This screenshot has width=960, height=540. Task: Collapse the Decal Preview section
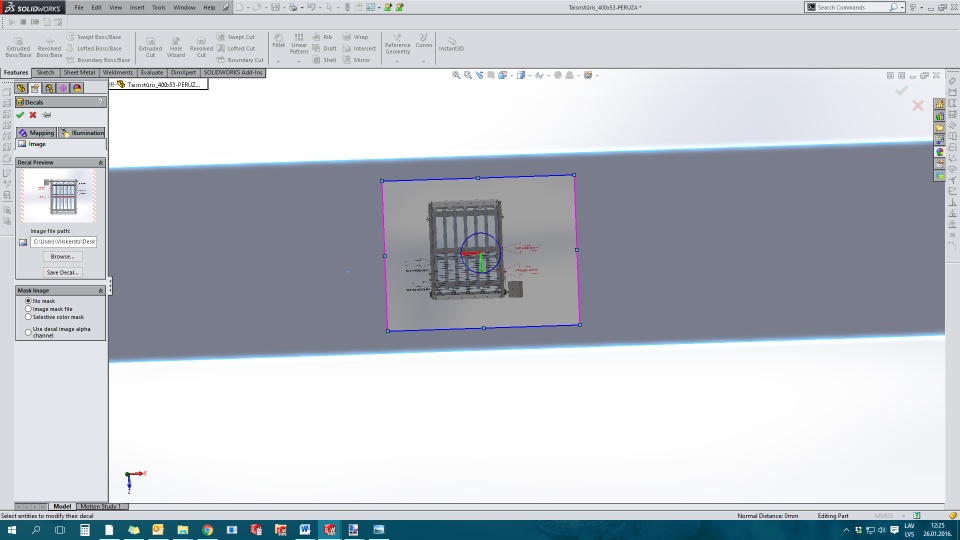100,163
